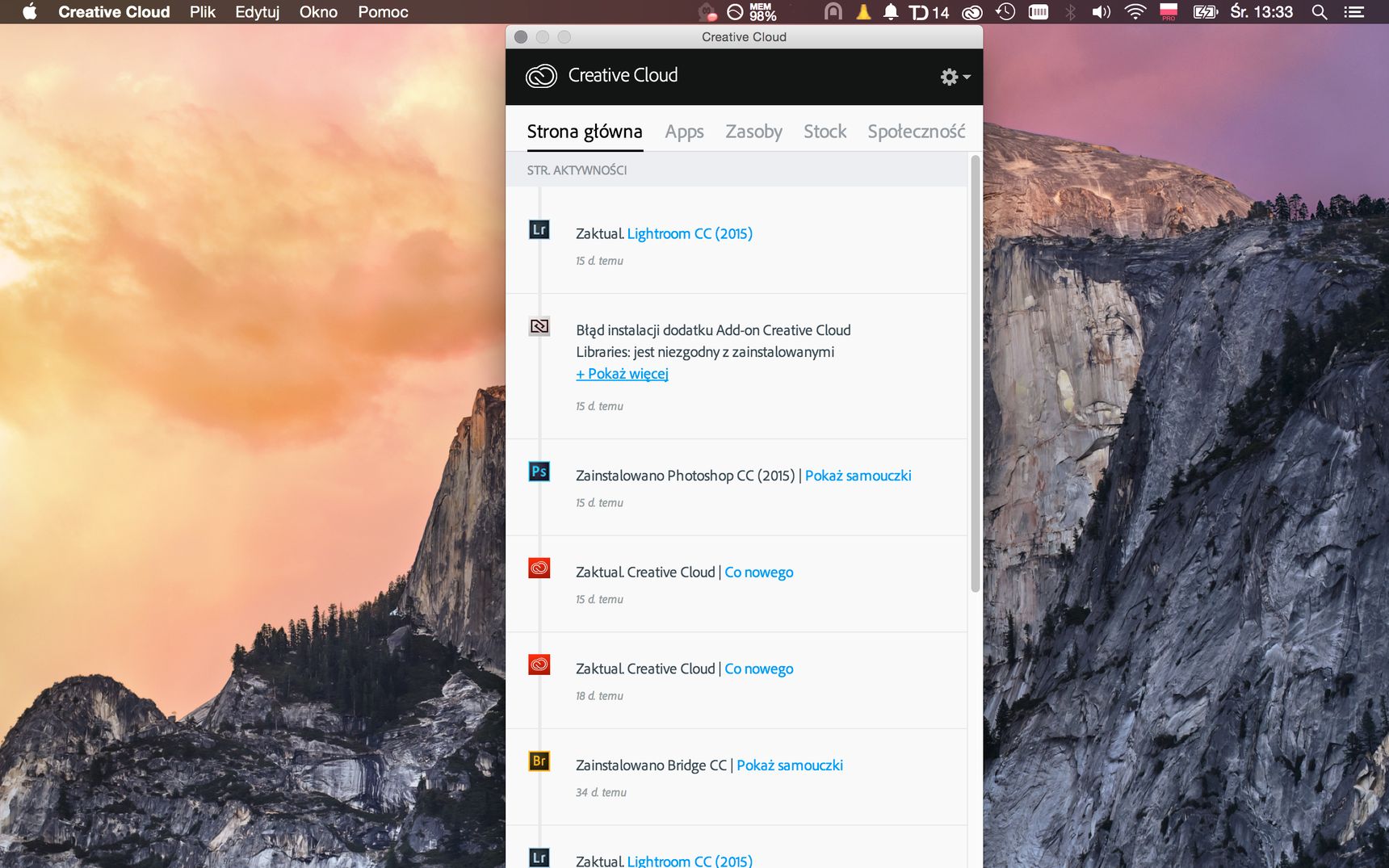Open Time Machine menu bar icon

click(x=1005, y=12)
